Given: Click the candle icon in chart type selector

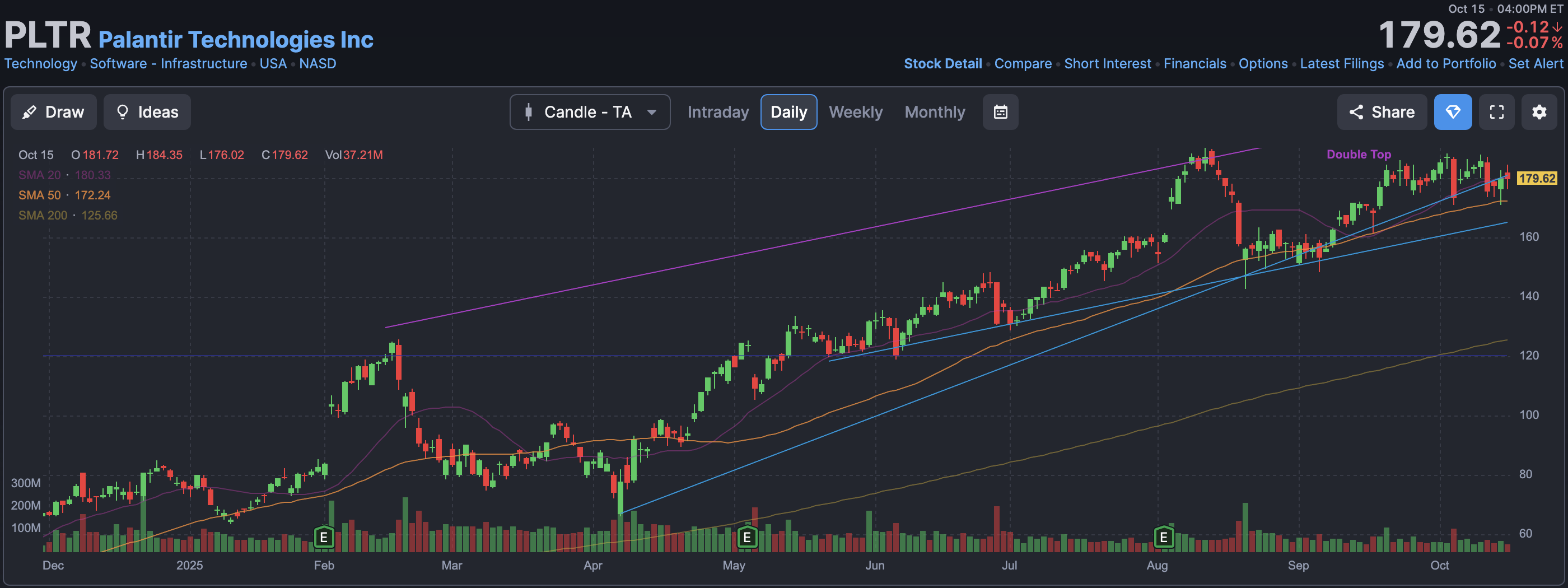Looking at the screenshot, I should click(528, 112).
